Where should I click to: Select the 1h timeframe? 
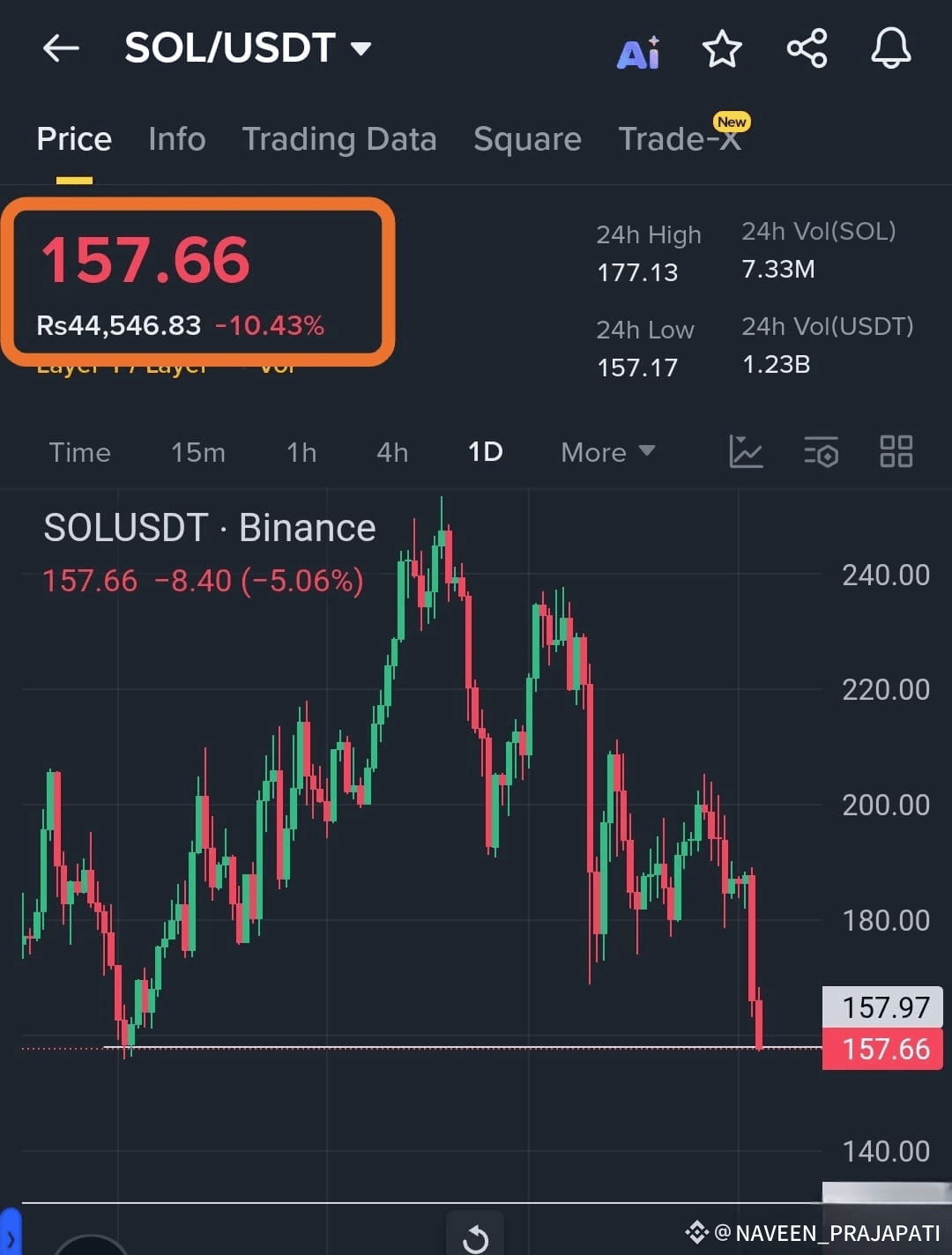[301, 452]
